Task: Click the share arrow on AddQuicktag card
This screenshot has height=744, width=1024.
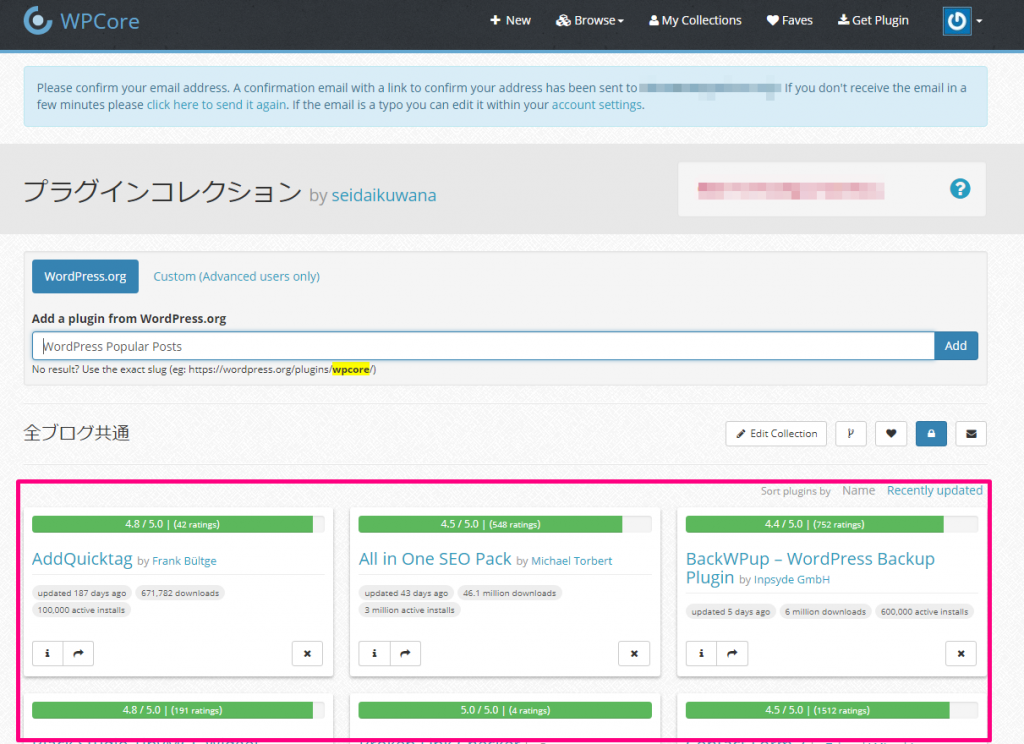Action: [78, 653]
